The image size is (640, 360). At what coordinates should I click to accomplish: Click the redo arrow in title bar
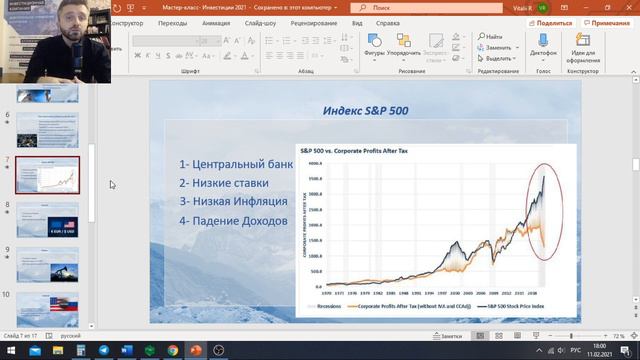click(117, 8)
